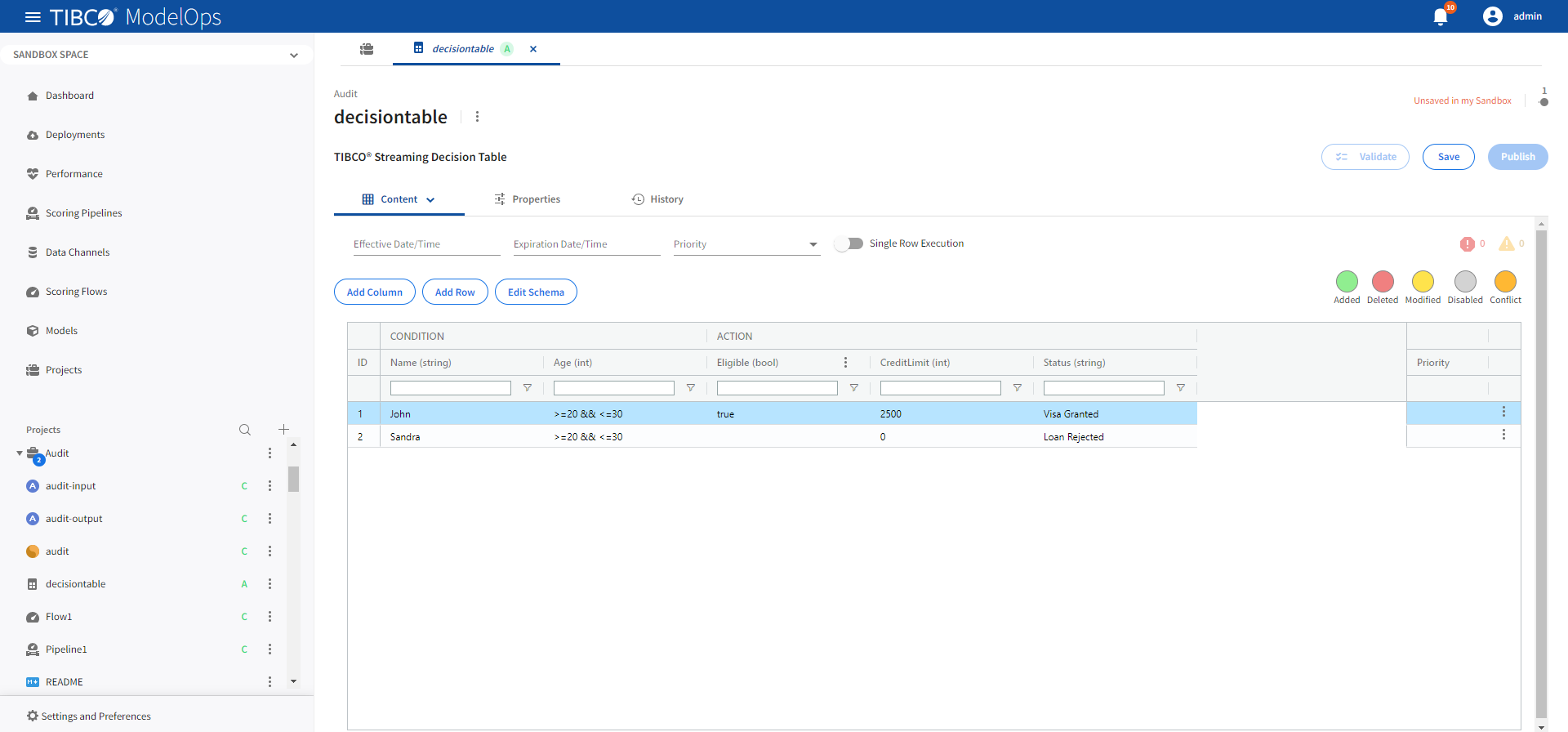Open the hamburger navigation menu

pyautogui.click(x=33, y=17)
